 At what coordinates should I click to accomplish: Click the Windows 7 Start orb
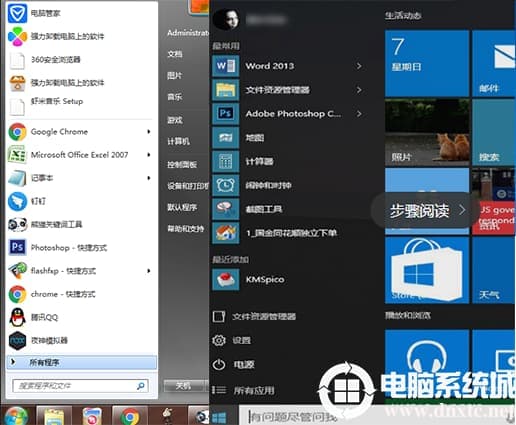(16, 416)
